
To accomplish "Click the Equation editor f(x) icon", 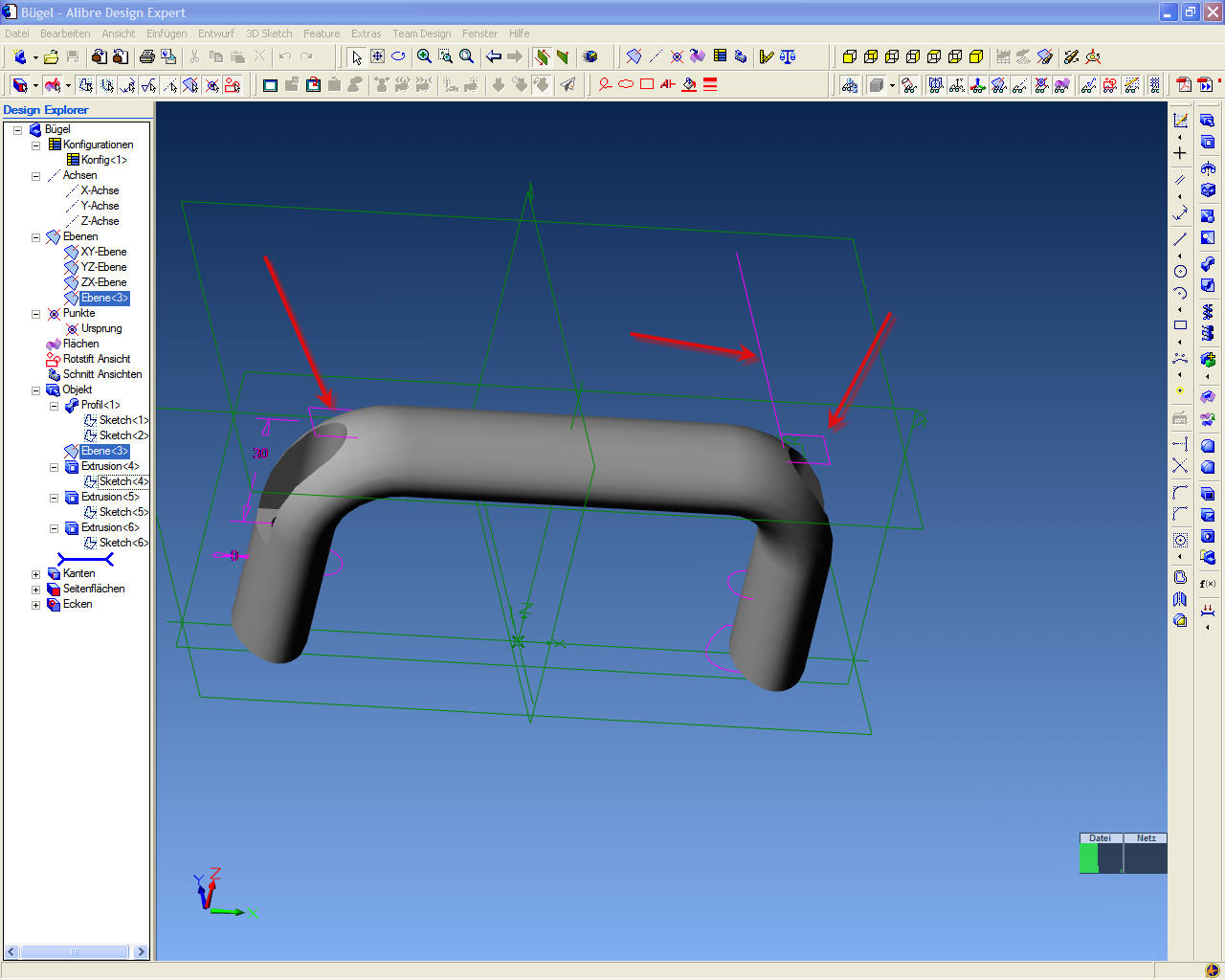I will coord(1208,584).
